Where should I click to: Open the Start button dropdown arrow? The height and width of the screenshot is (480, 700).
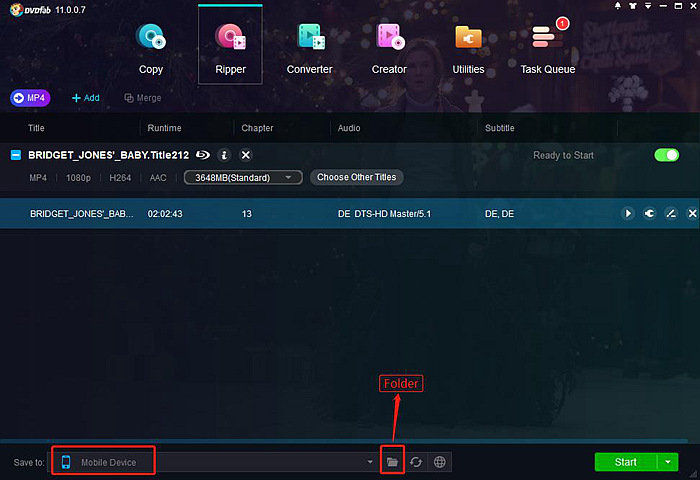pyautogui.click(x=668, y=462)
